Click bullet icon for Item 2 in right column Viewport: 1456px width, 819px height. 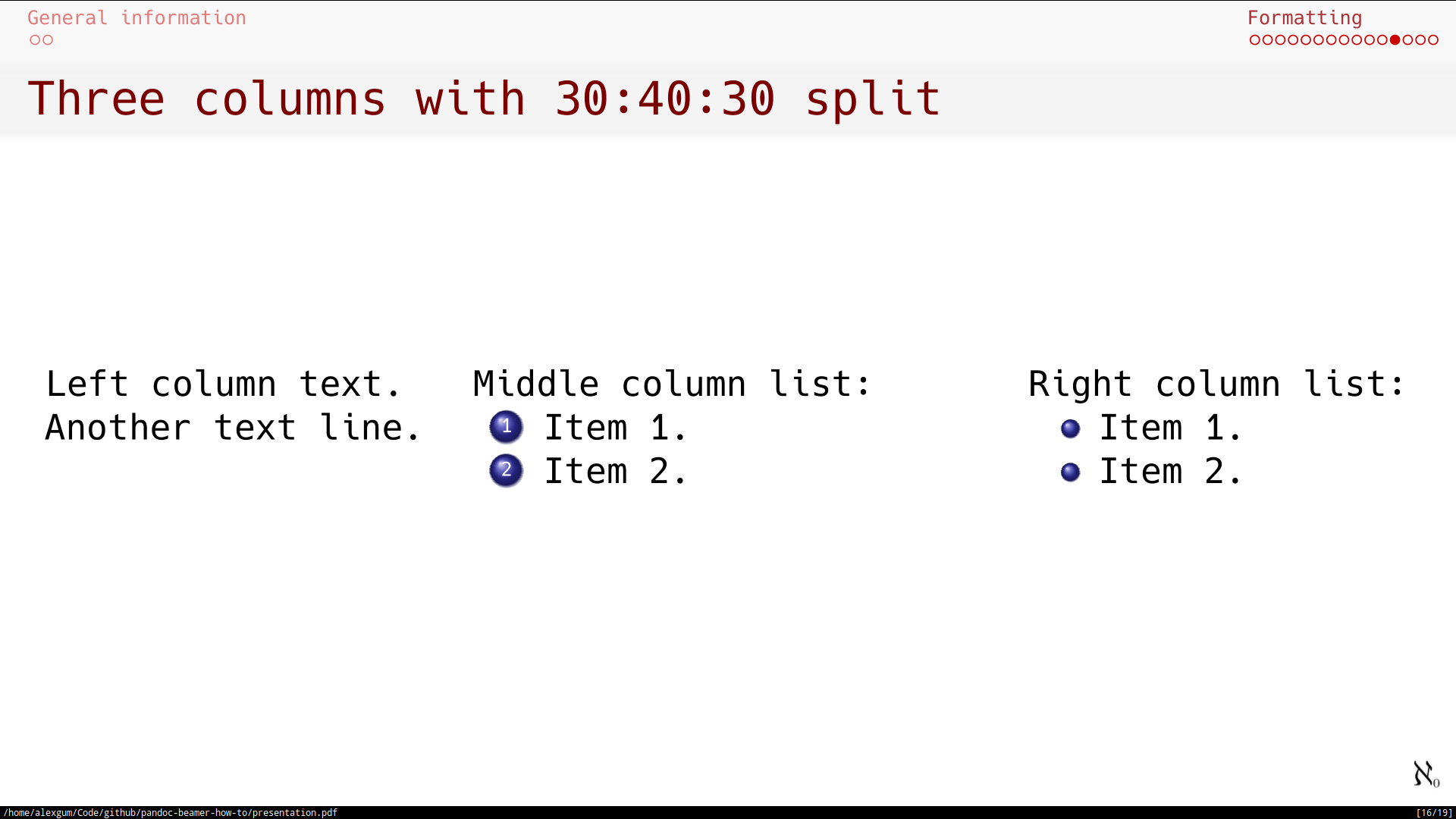click(x=1071, y=470)
